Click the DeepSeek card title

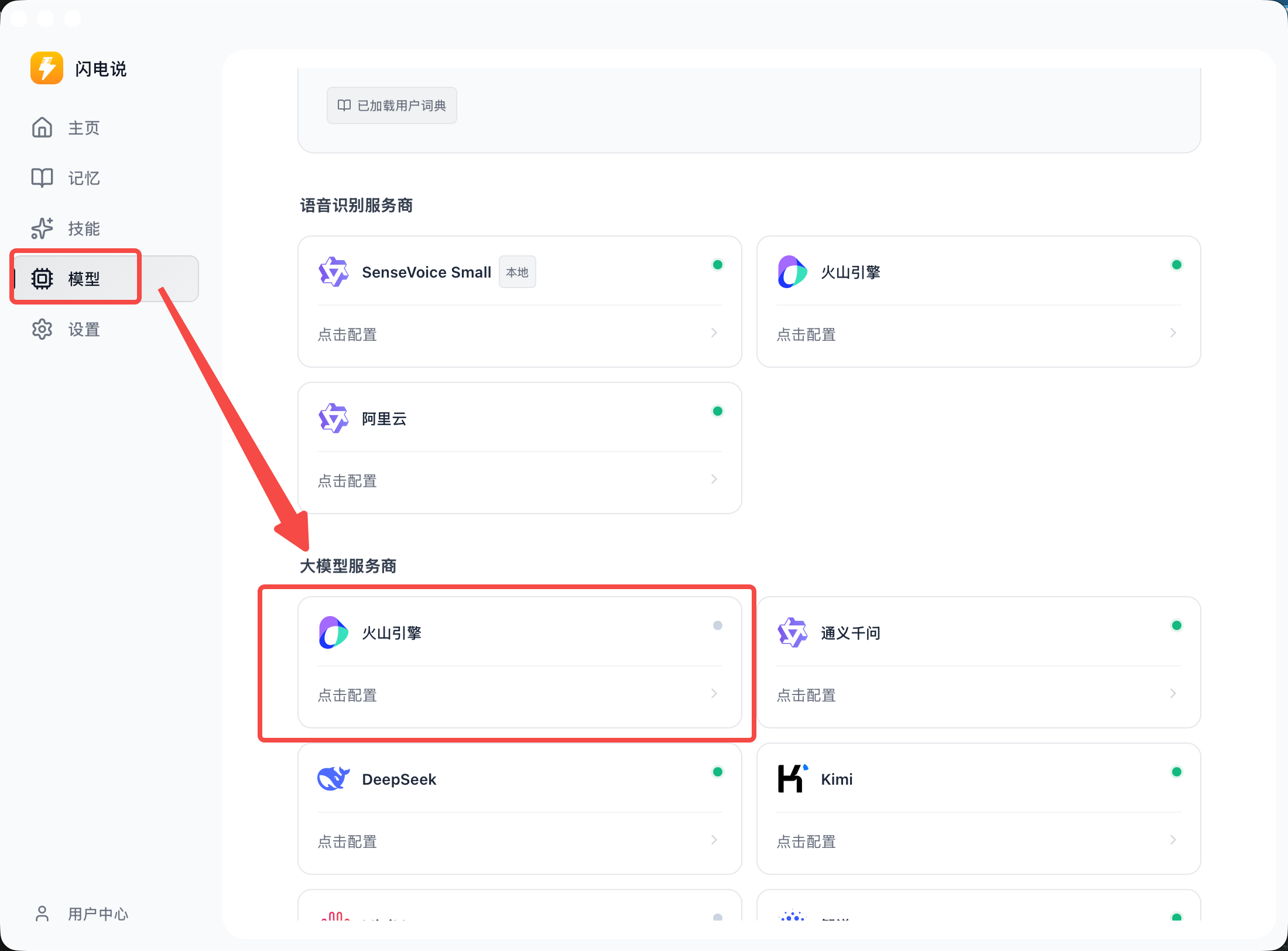[399, 779]
